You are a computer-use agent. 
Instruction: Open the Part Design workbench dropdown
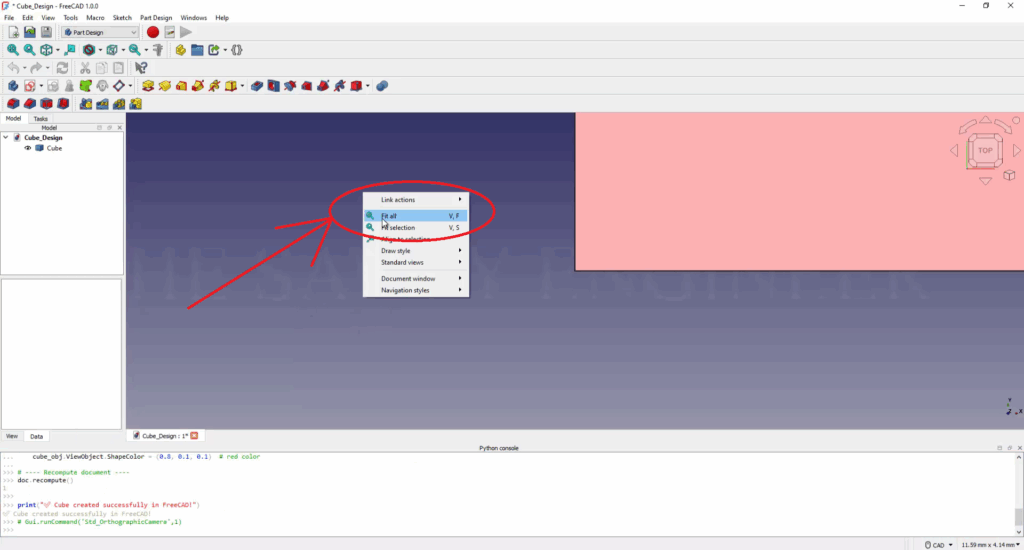[x=102, y=32]
